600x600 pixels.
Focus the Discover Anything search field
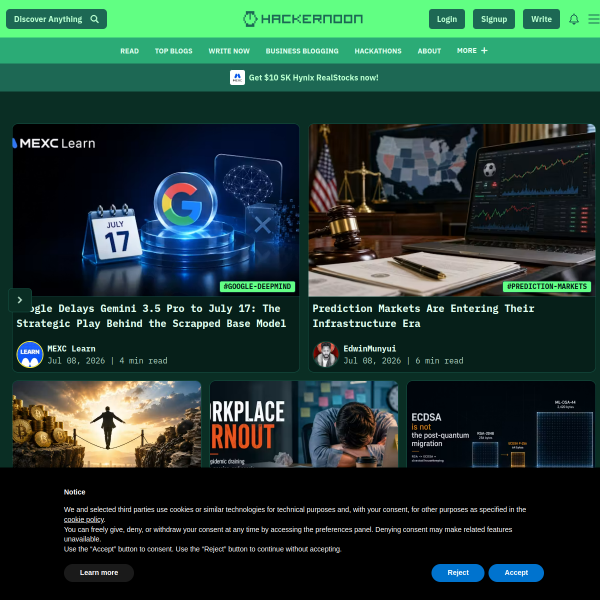(56, 19)
